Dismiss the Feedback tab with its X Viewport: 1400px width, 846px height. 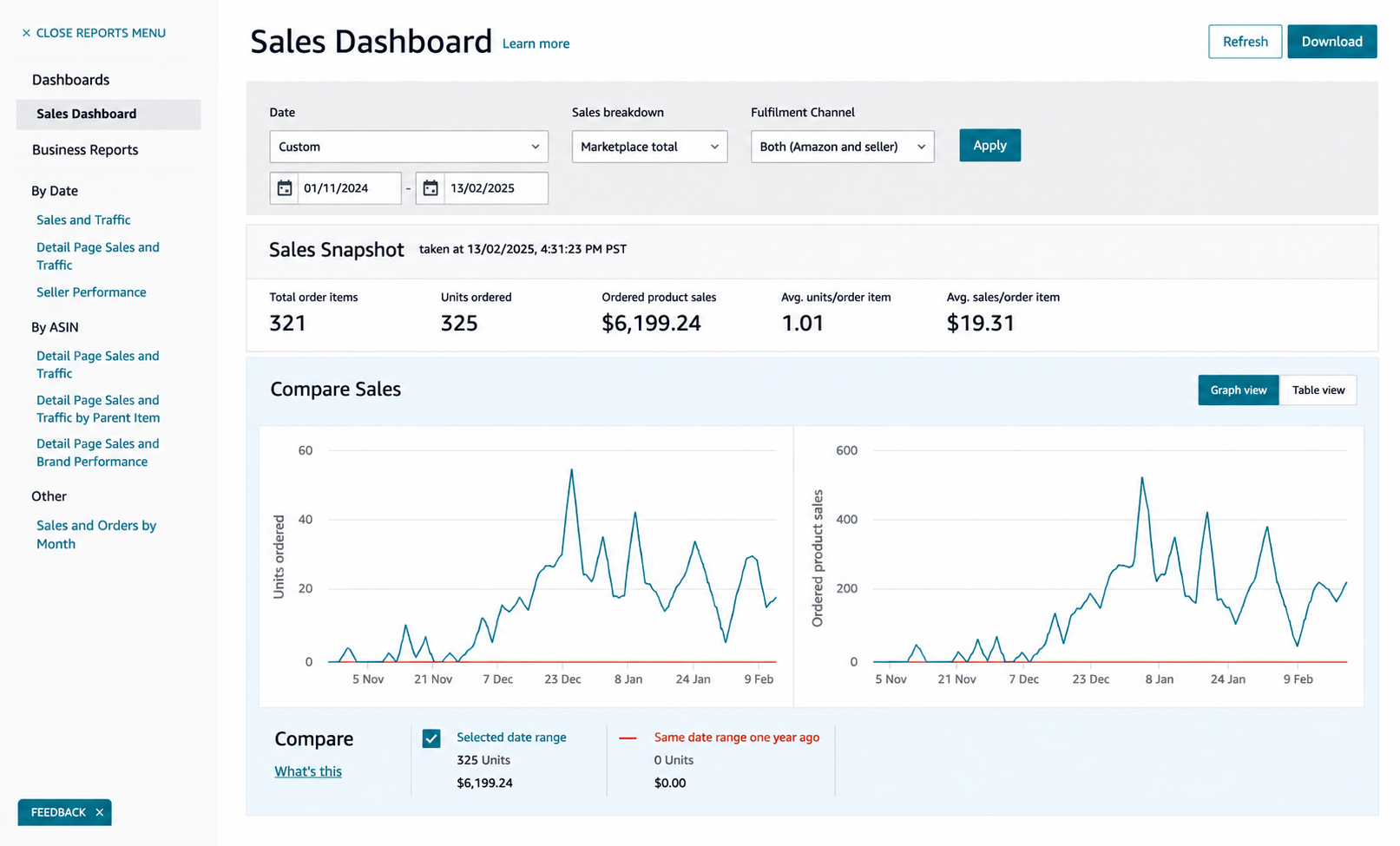[x=100, y=812]
